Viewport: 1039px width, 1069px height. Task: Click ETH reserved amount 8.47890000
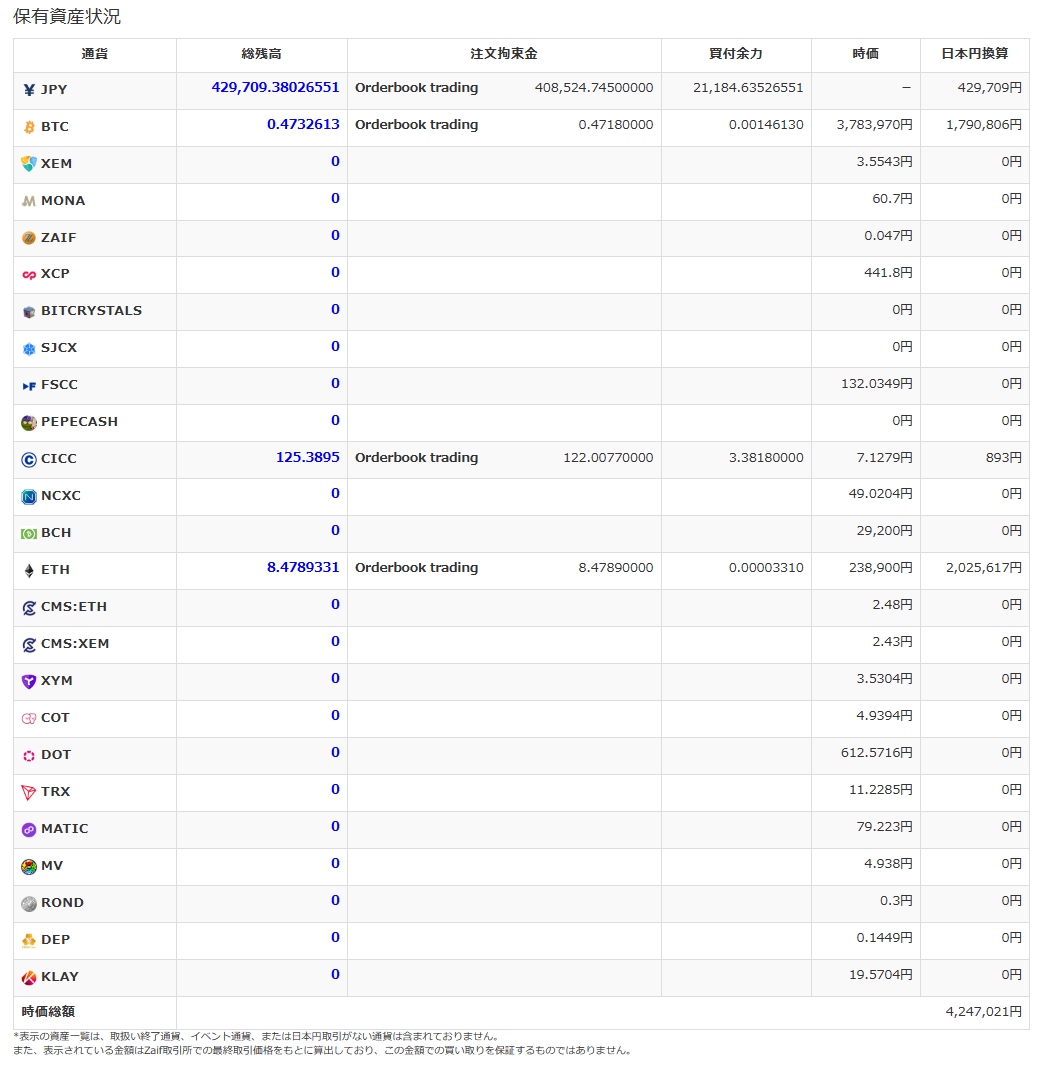click(x=616, y=568)
